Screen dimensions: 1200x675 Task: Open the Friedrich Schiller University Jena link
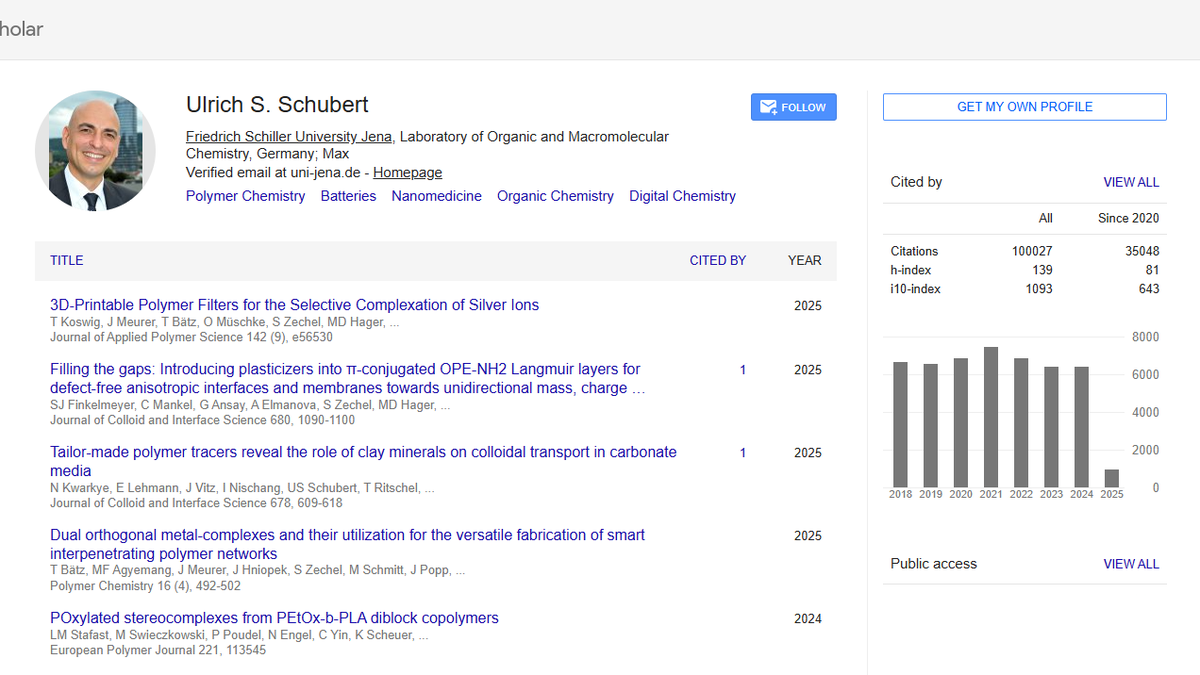[288, 136]
